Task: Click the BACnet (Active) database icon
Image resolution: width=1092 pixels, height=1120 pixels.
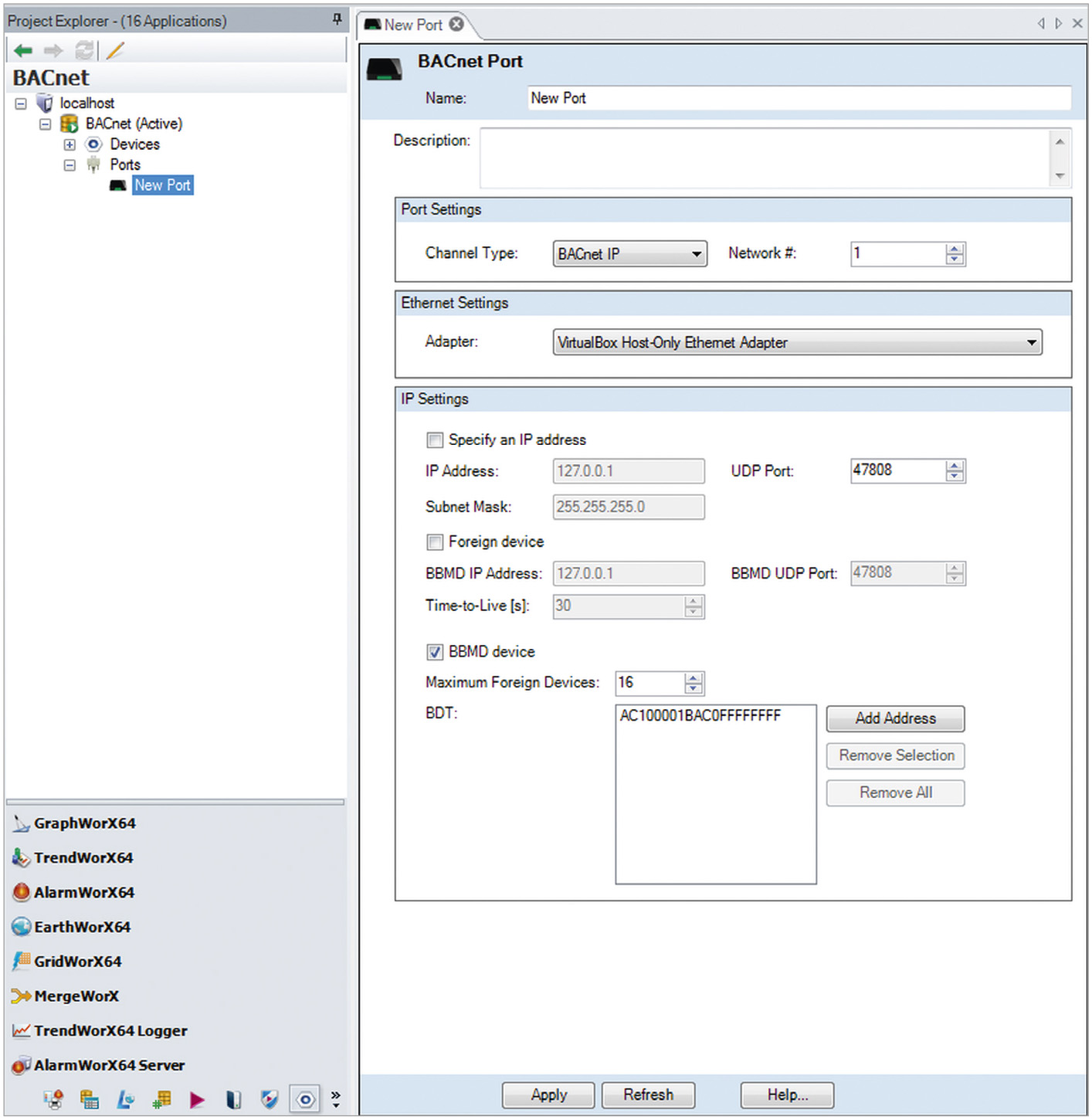Action: click(x=70, y=124)
